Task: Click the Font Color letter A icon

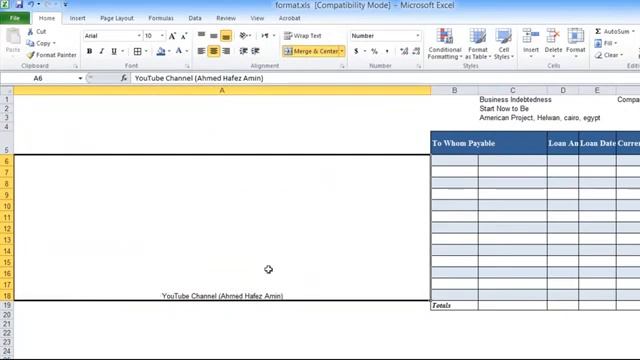Action: (x=178, y=51)
